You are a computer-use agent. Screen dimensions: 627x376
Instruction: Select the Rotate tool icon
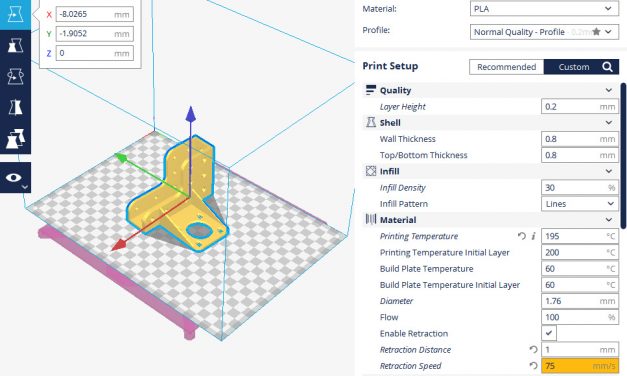click(x=15, y=76)
